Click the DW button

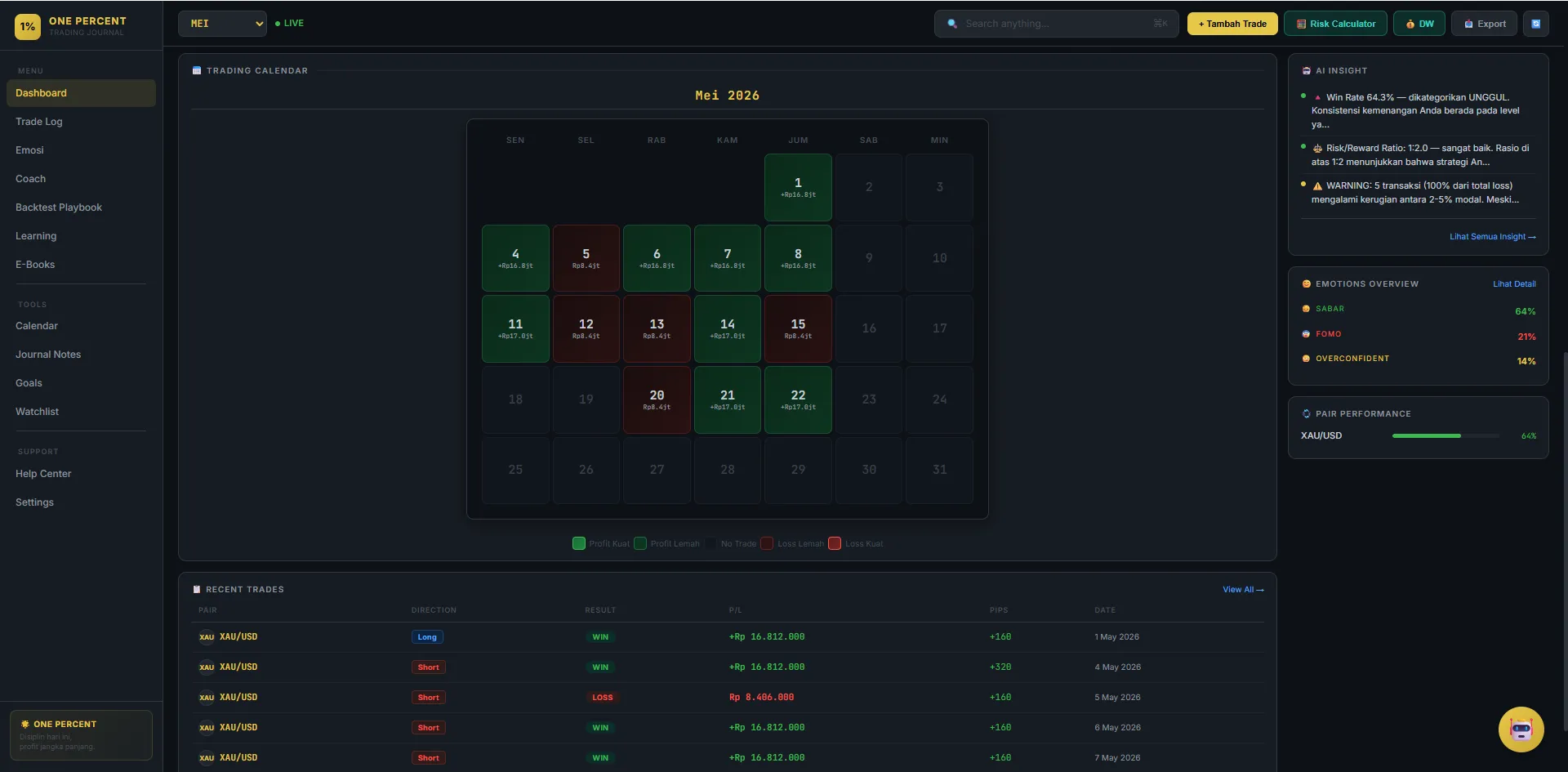click(x=1419, y=24)
